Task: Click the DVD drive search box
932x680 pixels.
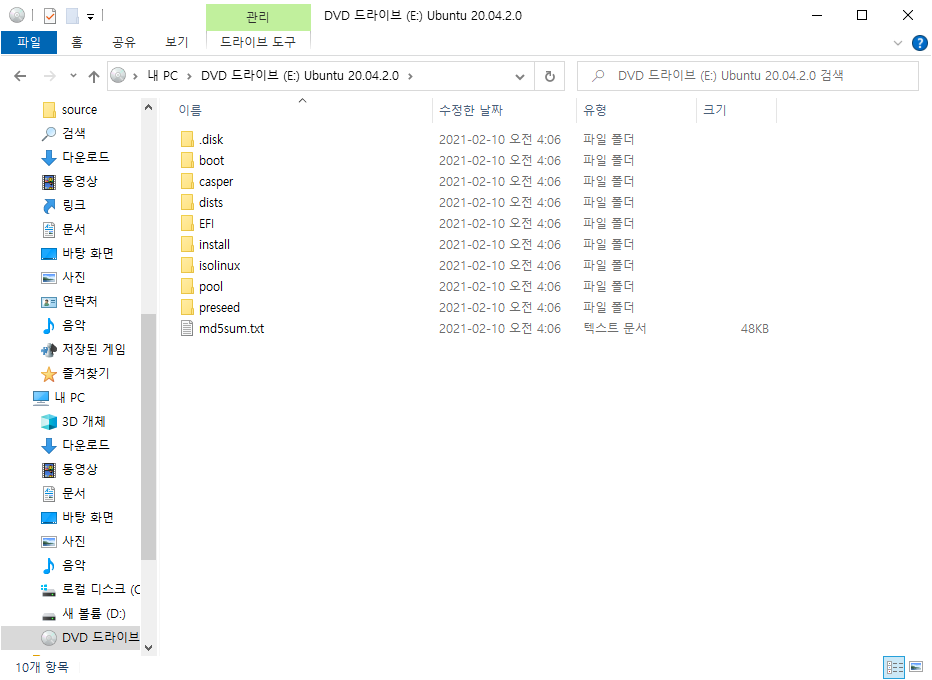Action: tap(748, 76)
